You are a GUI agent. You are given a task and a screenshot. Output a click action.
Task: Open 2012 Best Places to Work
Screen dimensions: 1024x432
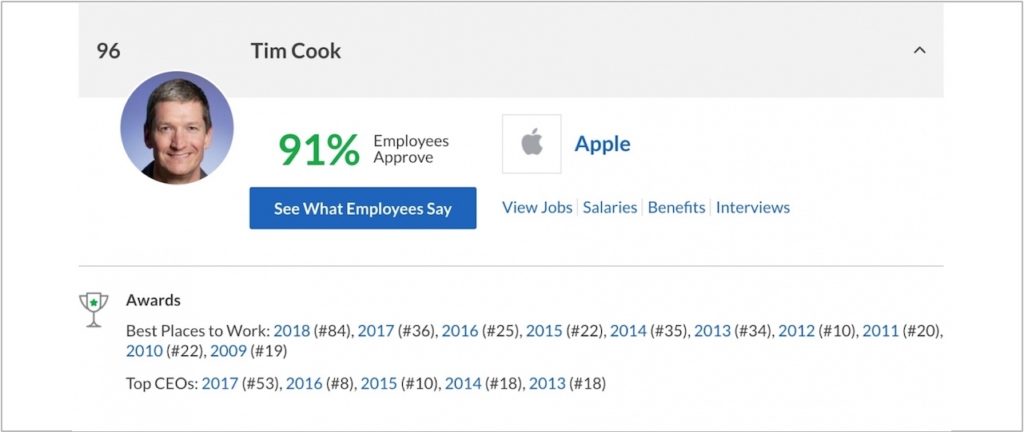coord(797,330)
